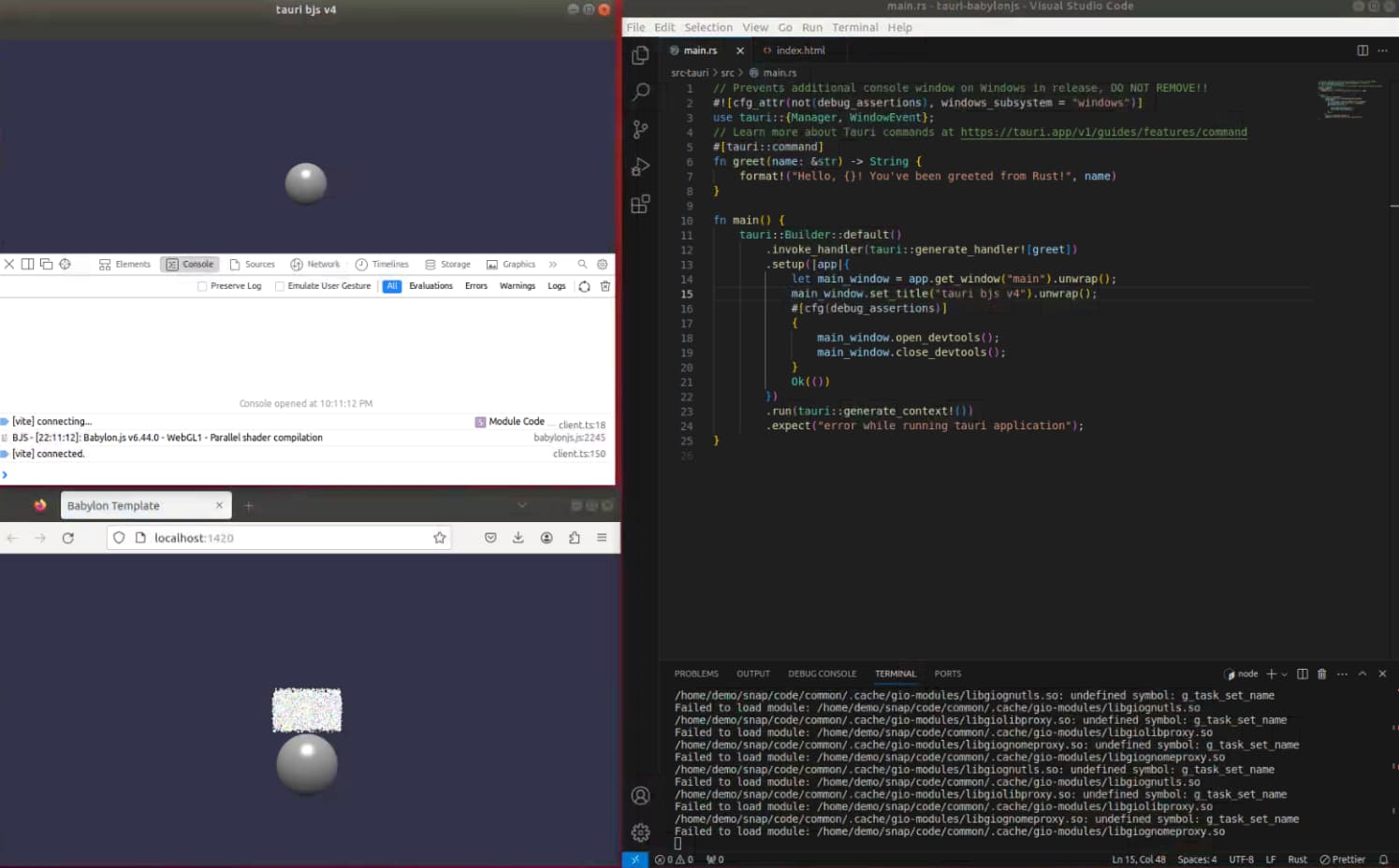Open the new terminal launch profile dropdown
Screen dimensions: 1399x868
tap(1285, 673)
